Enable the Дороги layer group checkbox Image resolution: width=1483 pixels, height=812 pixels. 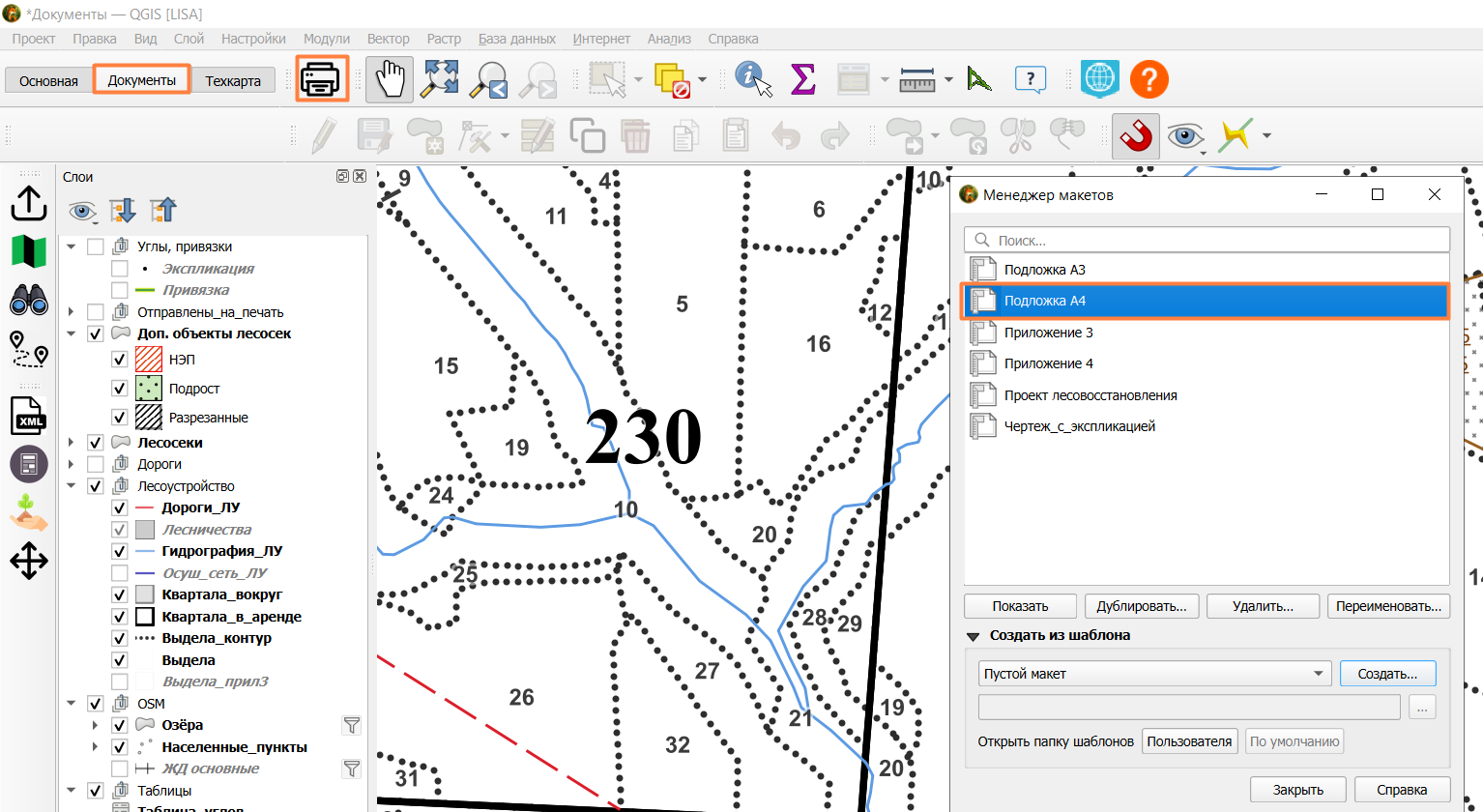96,464
